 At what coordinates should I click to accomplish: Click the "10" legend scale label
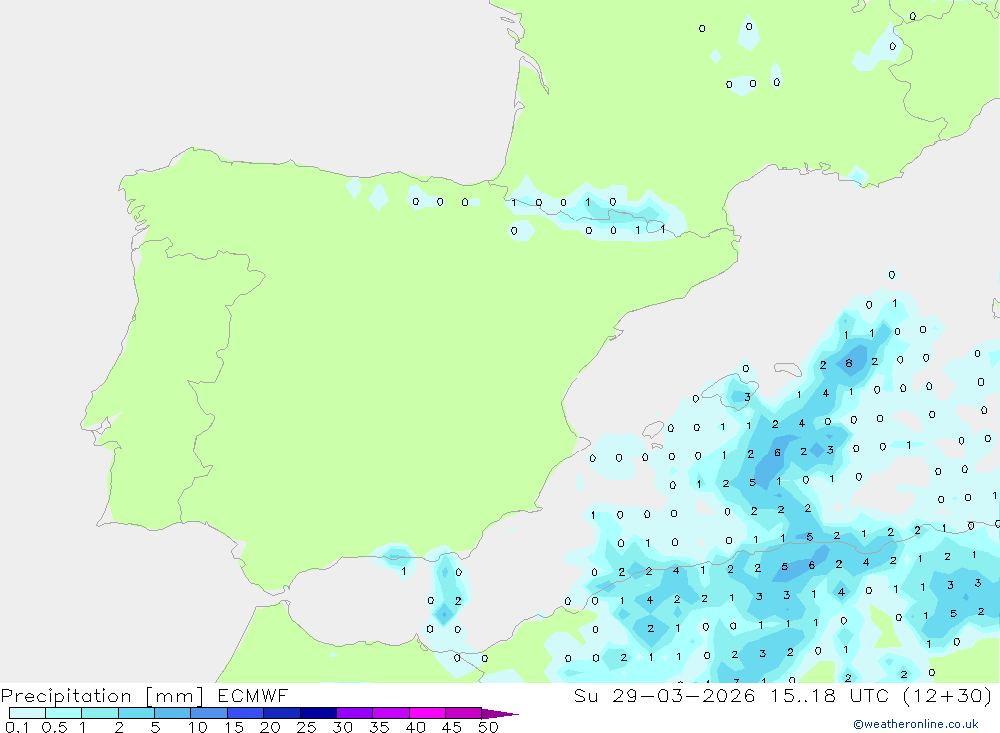pyautogui.click(x=198, y=727)
